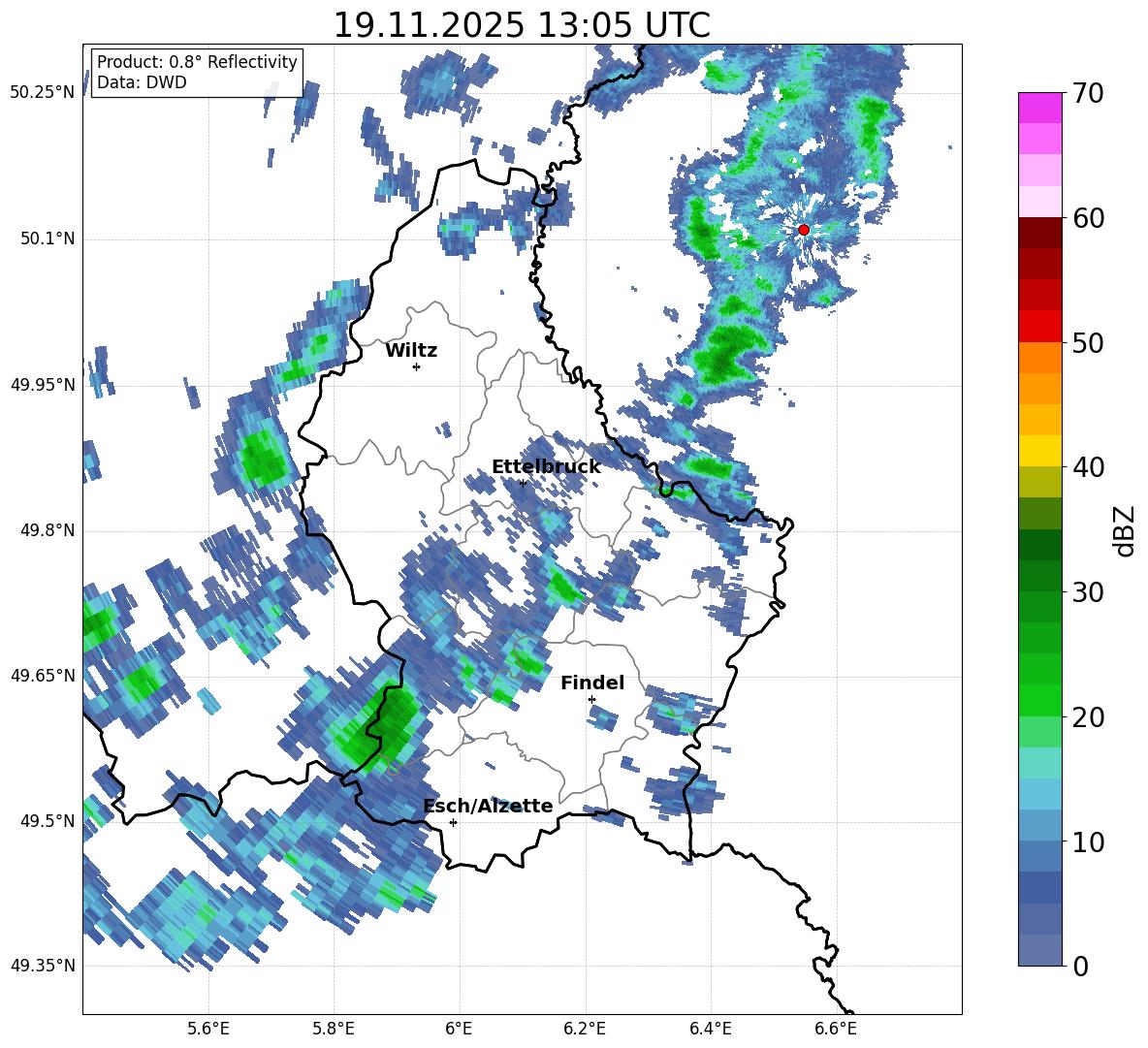Click the 6.6°E longitude label

coord(836,1029)
